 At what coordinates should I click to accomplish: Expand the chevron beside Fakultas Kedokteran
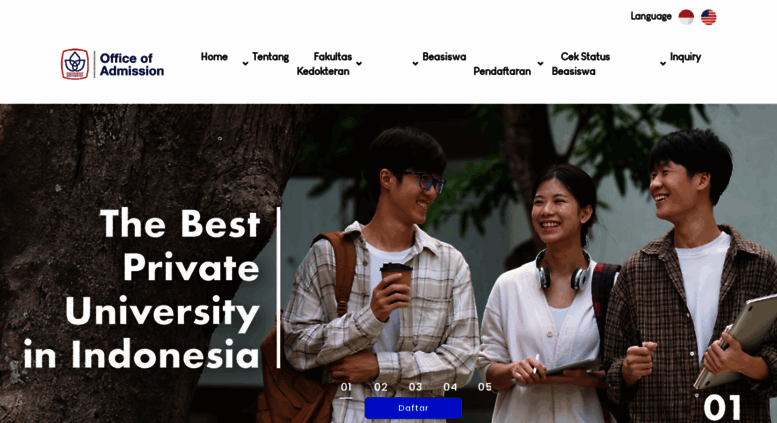coord(359,63)
